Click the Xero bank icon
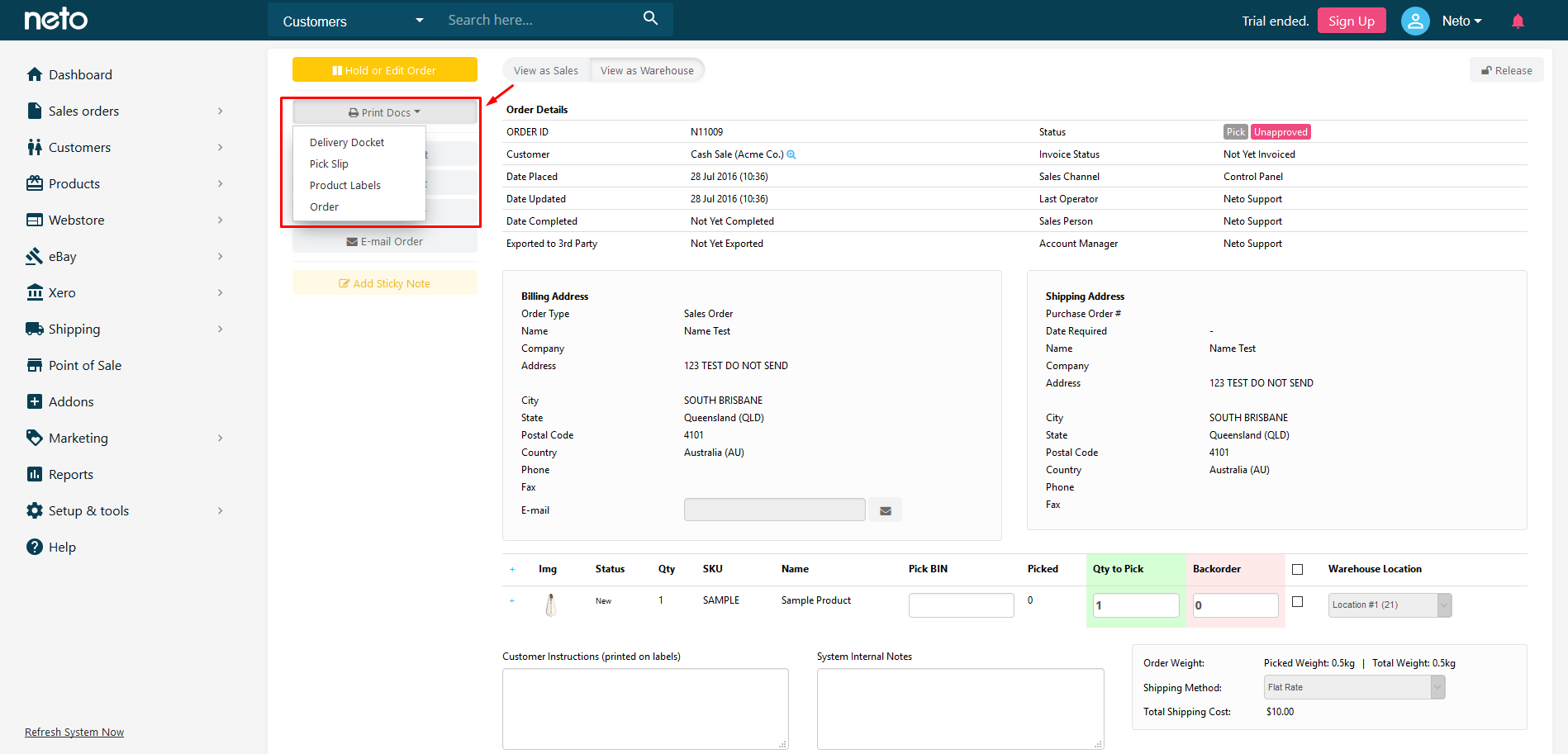Image resolution: width=1568 pixels, height=754 pixels. (x=35, y=292)
